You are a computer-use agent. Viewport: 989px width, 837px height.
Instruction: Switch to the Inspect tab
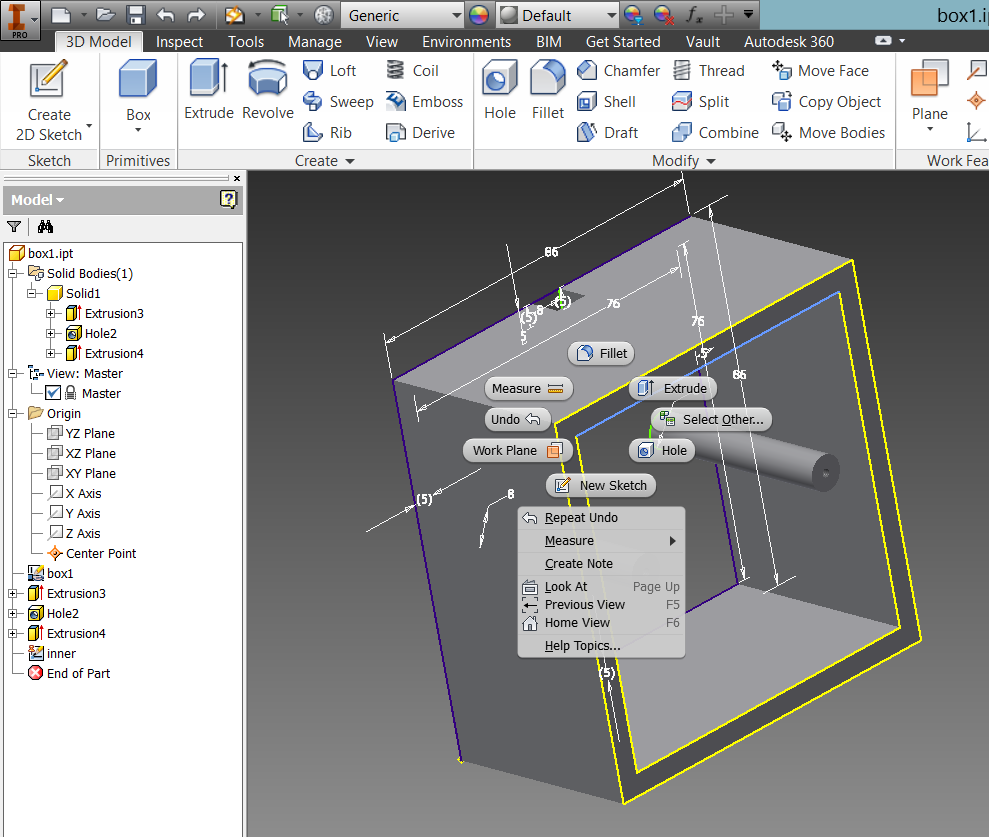pos(179,42)
